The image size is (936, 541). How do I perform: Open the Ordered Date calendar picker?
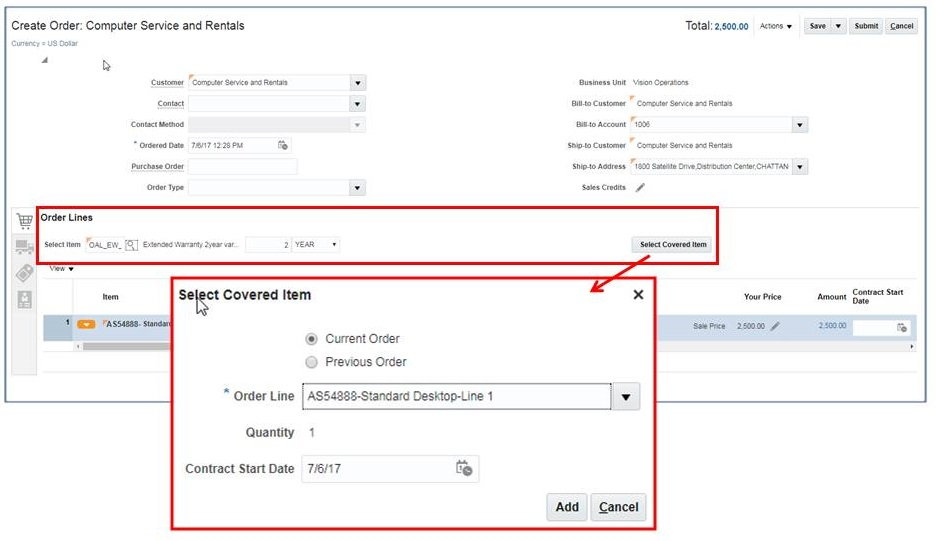point(283,145)
